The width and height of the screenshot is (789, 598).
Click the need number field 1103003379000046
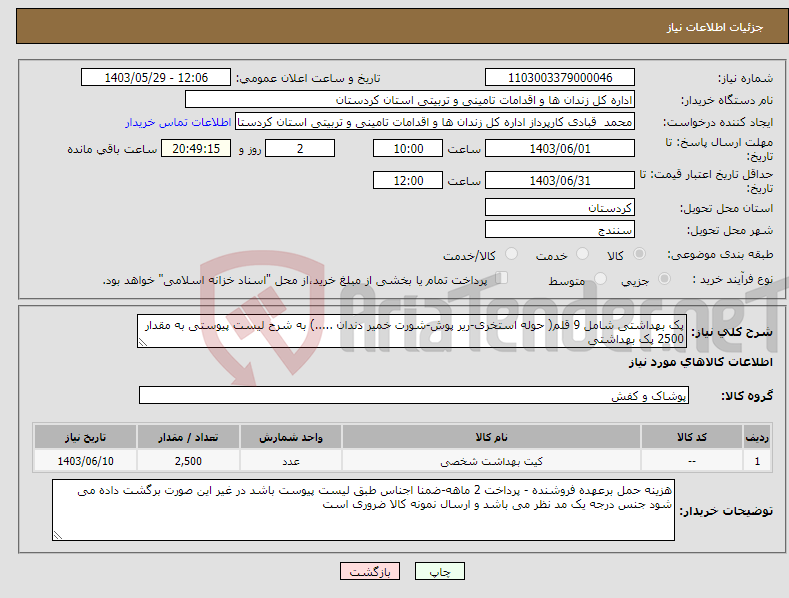coord(560,78)
